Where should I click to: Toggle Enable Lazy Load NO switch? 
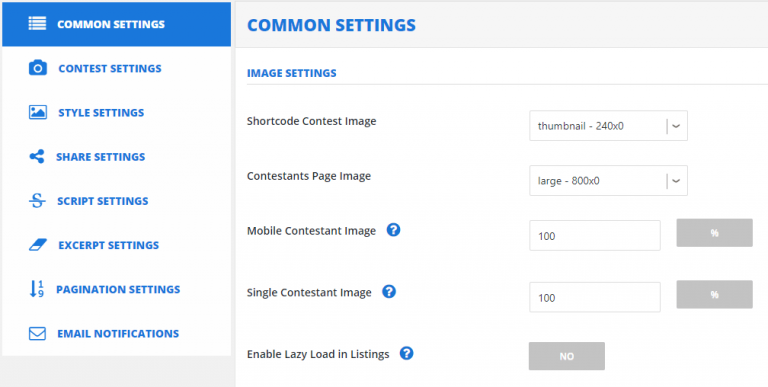567,356
